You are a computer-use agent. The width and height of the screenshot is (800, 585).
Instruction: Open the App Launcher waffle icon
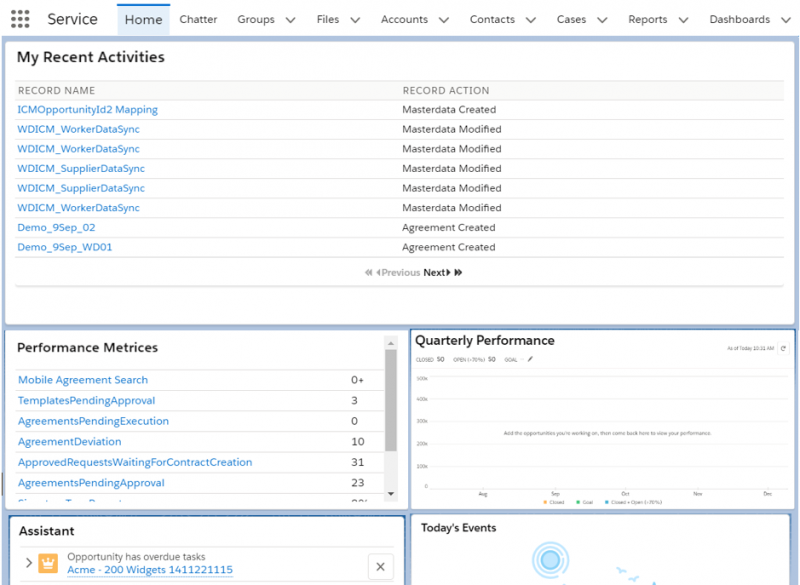19,19
